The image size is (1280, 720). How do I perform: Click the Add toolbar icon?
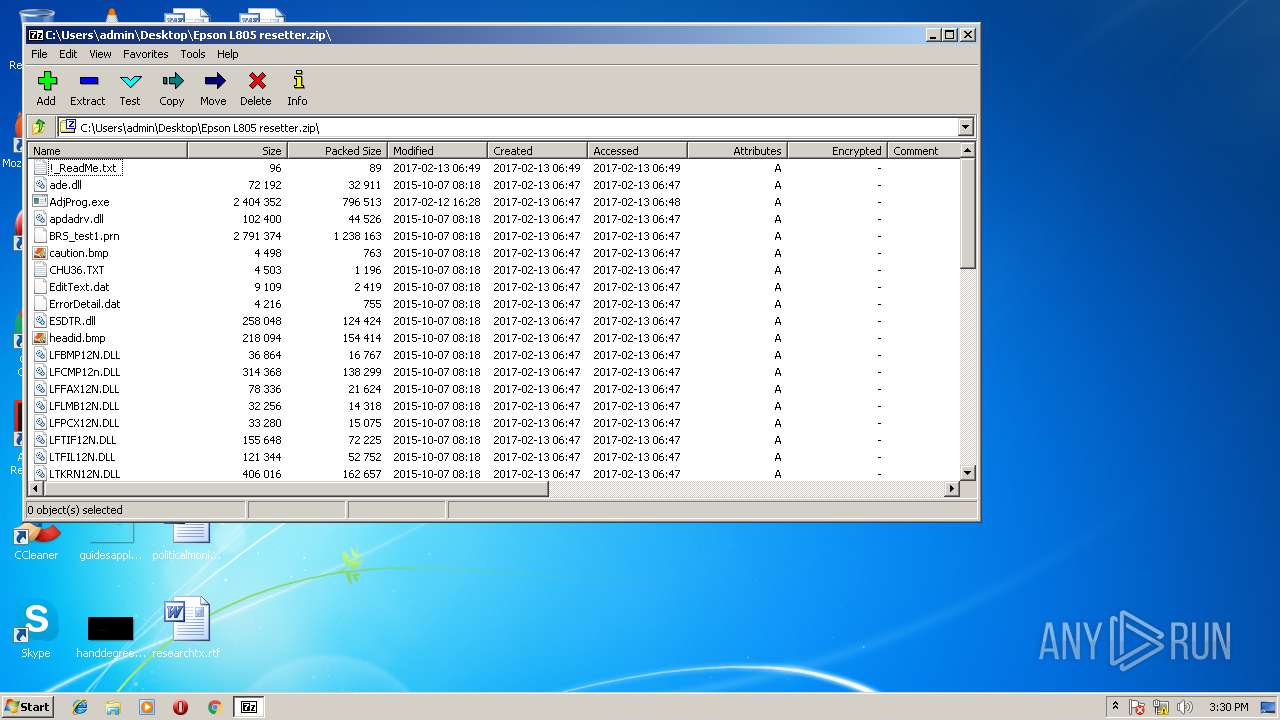tap(47, 82)
